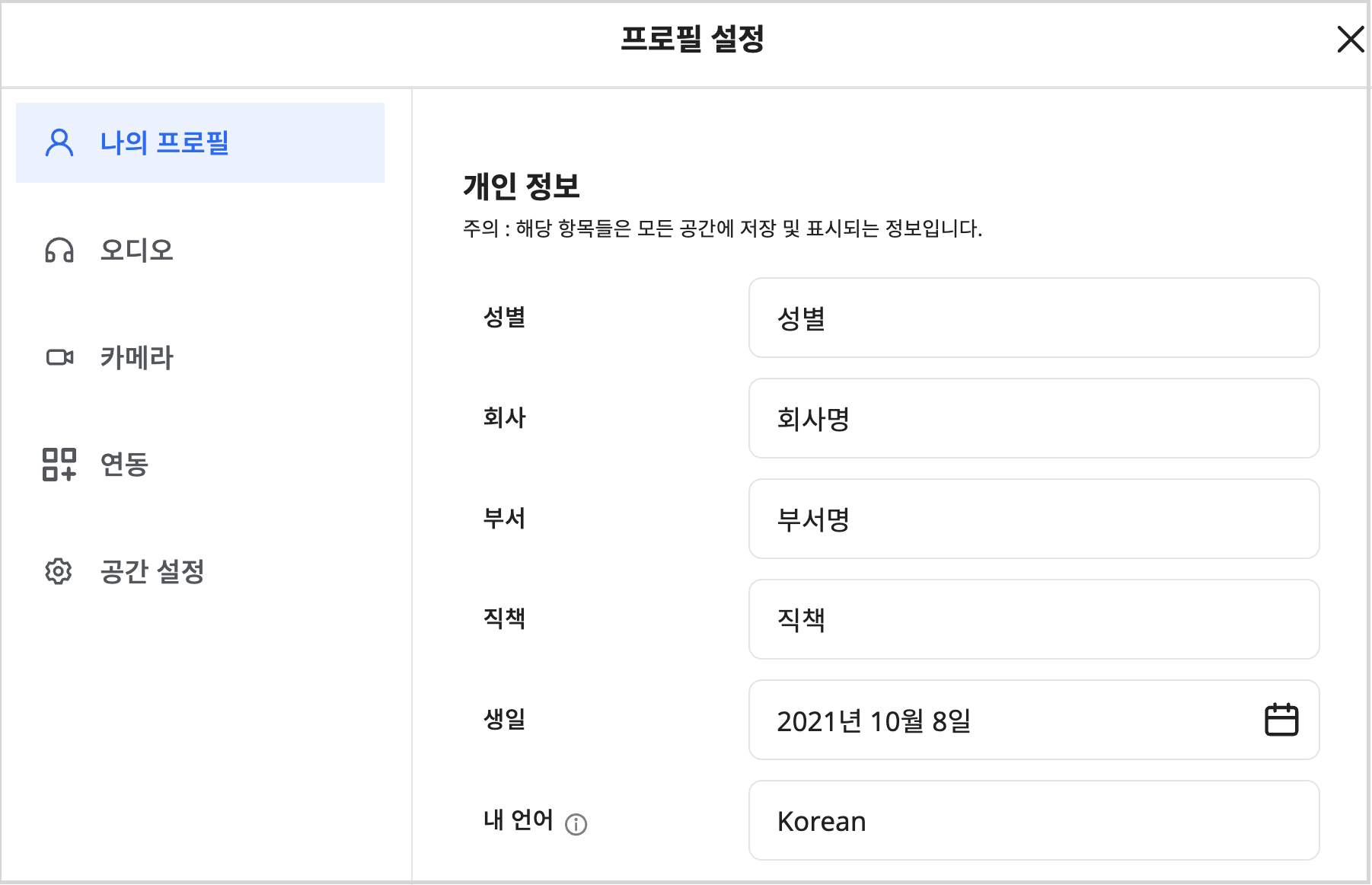Open the birthday date picker showing 2021년 10월 8일
The image size is (1372, 885).
click(990, 720)
